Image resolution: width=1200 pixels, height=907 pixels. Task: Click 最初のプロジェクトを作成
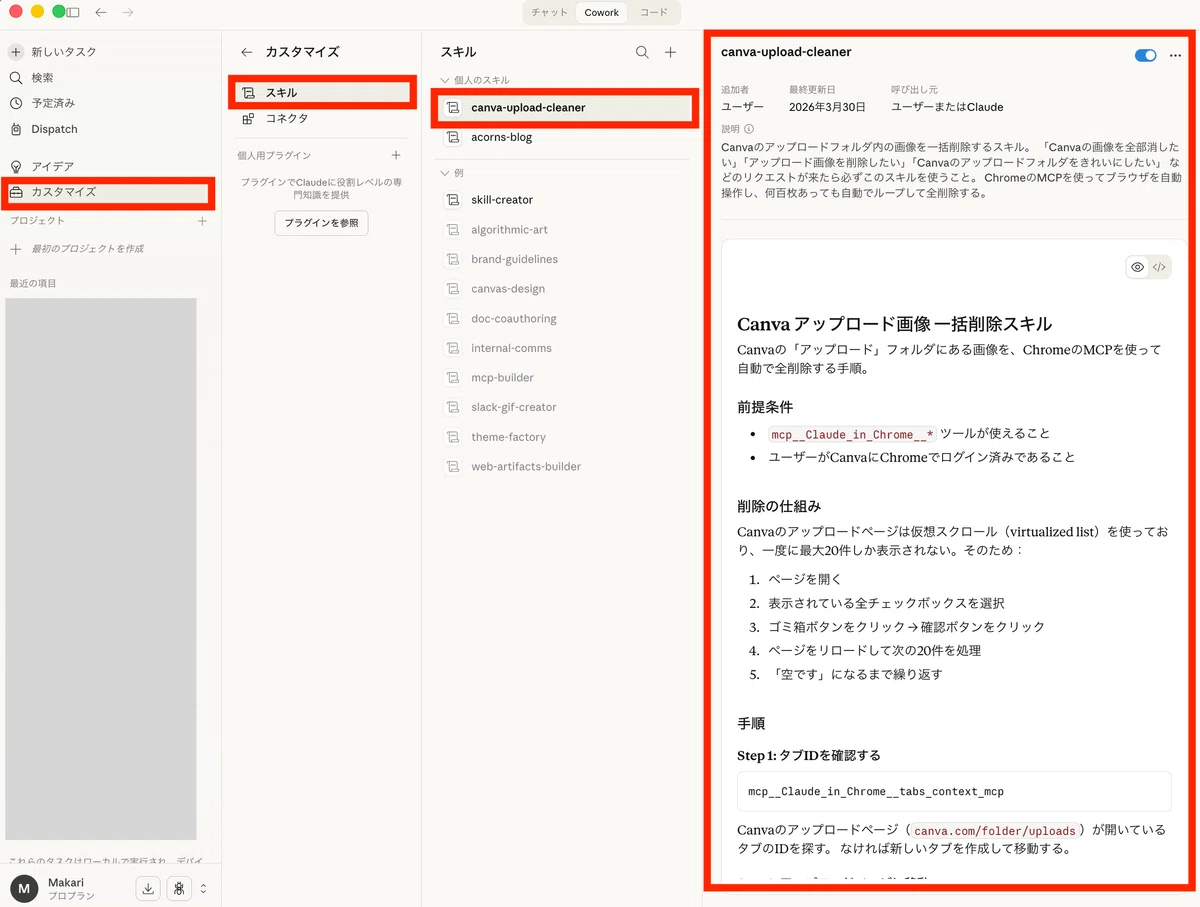point(88,248)
